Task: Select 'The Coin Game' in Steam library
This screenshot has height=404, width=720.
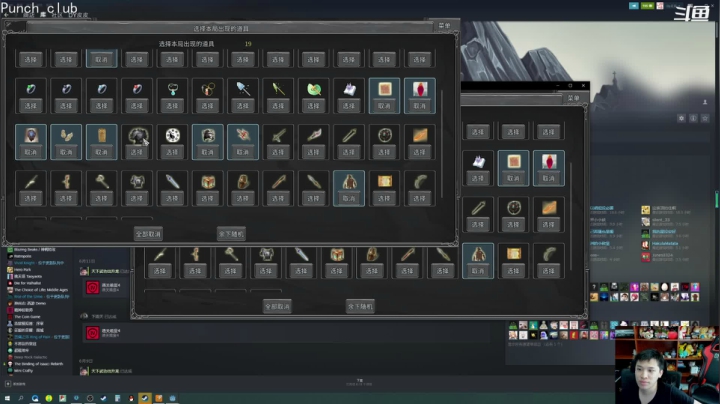Action: coord(27,317)
